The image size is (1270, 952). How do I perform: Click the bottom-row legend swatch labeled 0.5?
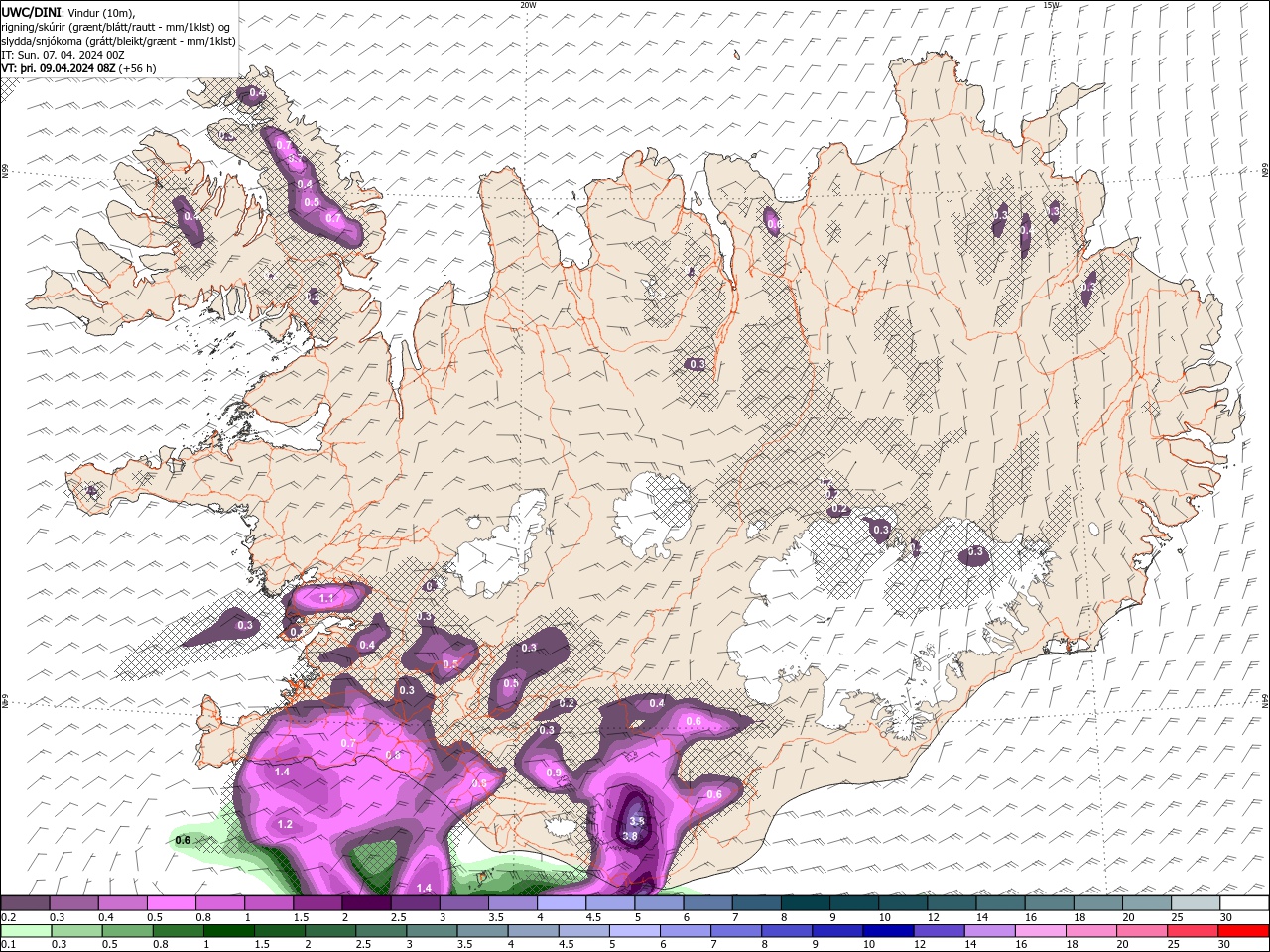(x=128, y=931)
